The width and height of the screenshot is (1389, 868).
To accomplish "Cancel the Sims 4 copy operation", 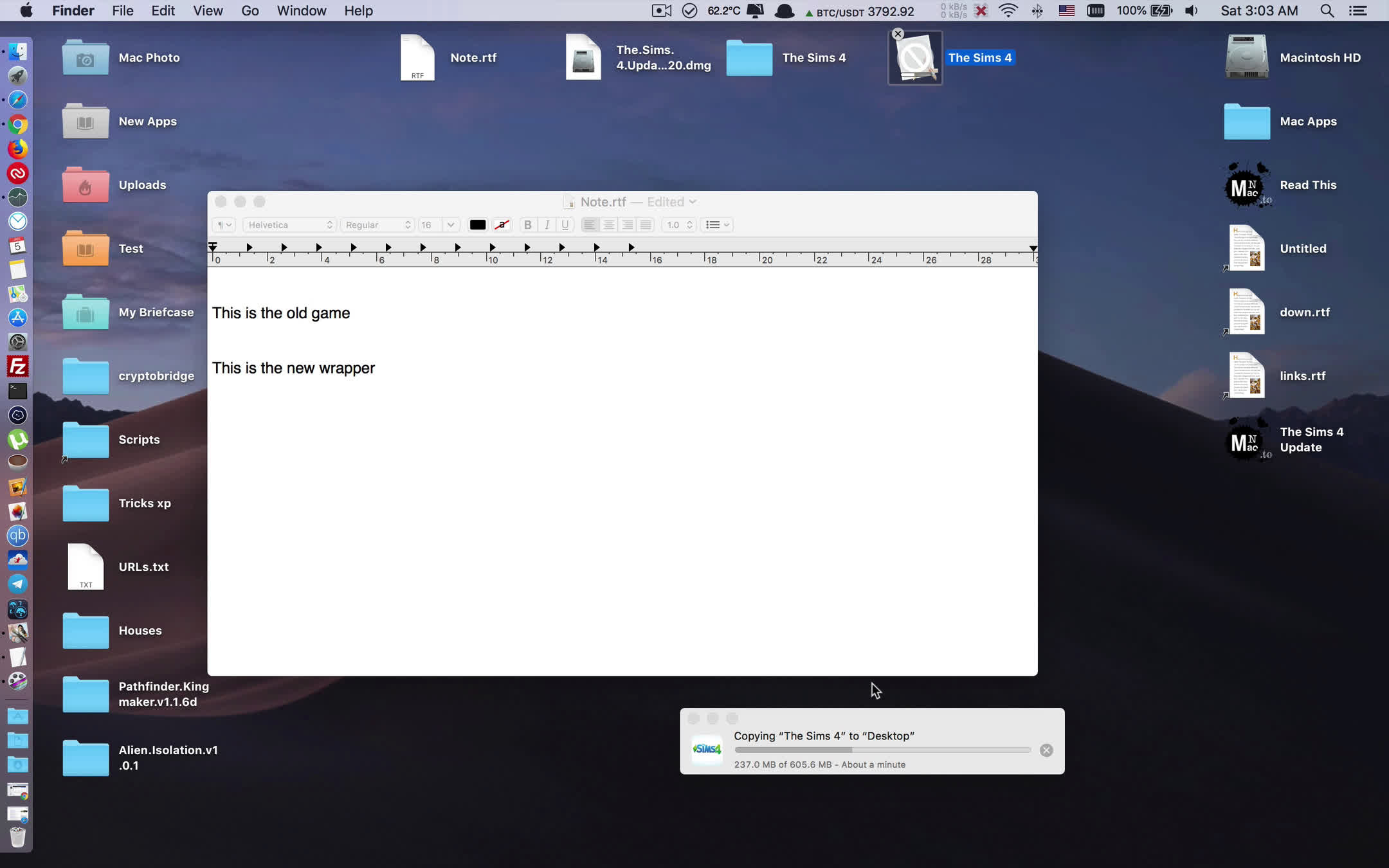I will click(x=1046, y=750).
